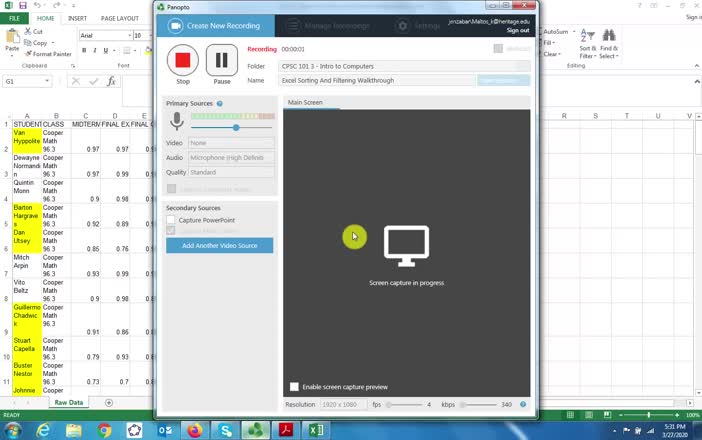Enable Capture PowerPoint checkbox
702x440 pixels.
pyautogui.click(x=171, y=220)
